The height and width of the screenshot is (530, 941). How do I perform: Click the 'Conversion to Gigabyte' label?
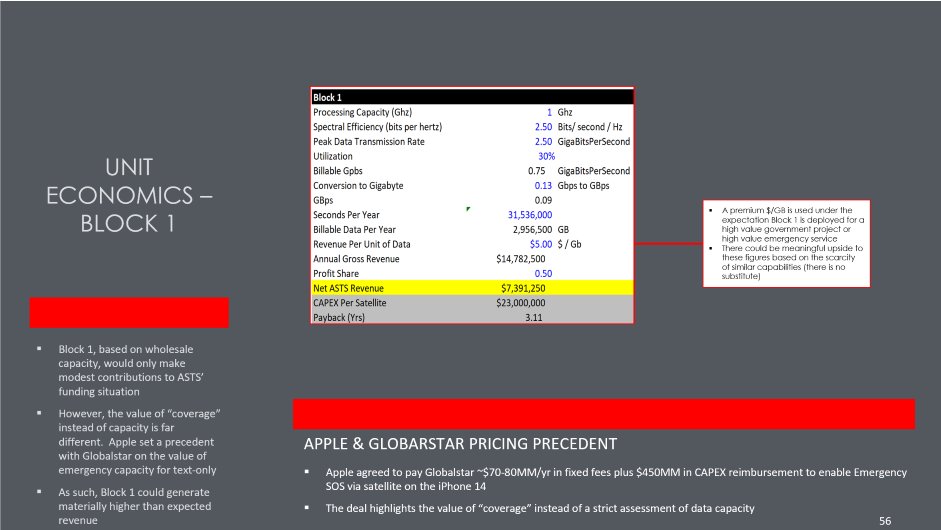[358, 185]
